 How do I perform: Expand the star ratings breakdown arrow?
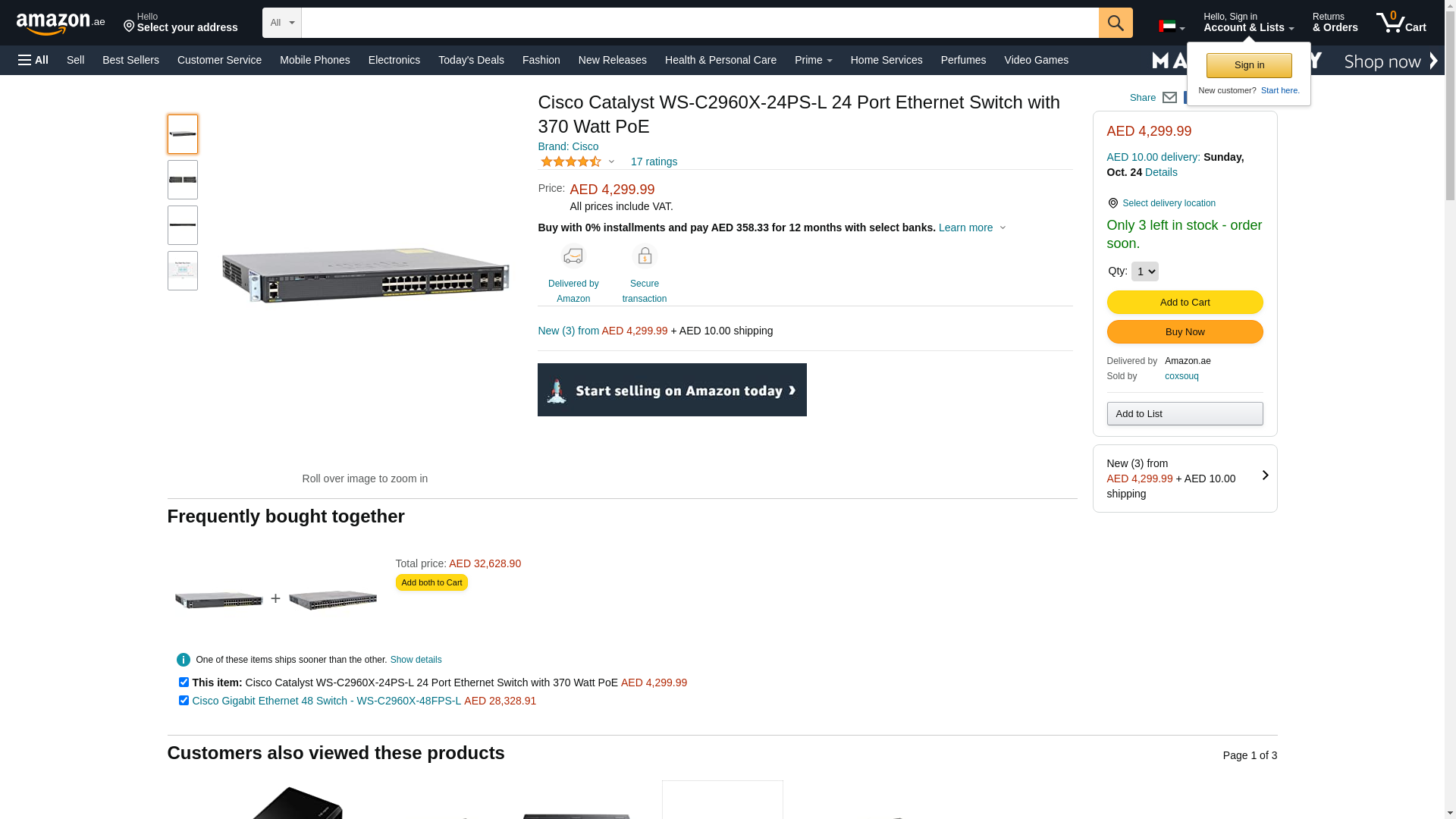(x=611, y=162)
